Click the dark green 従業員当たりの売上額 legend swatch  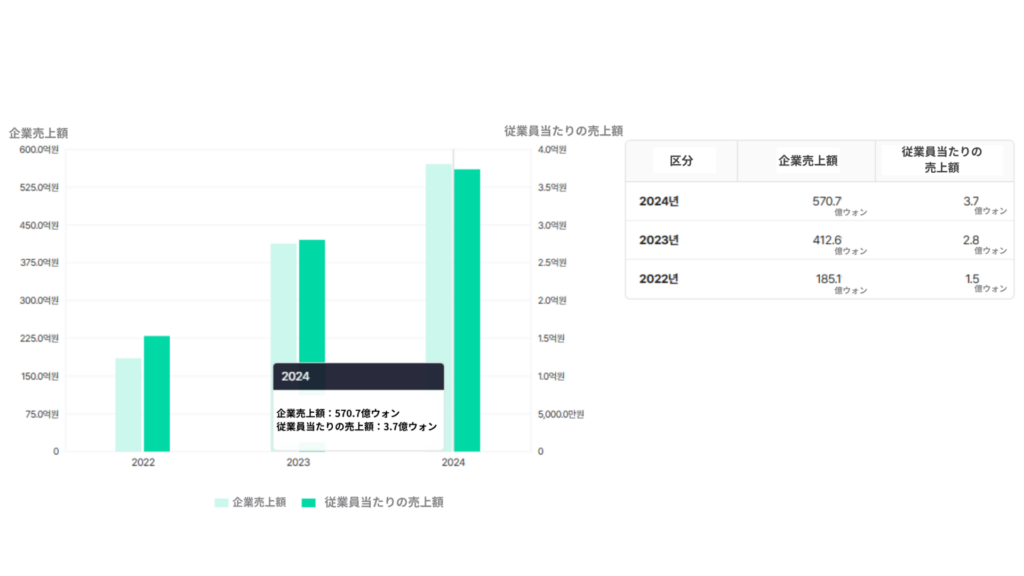tap(308, 503)
